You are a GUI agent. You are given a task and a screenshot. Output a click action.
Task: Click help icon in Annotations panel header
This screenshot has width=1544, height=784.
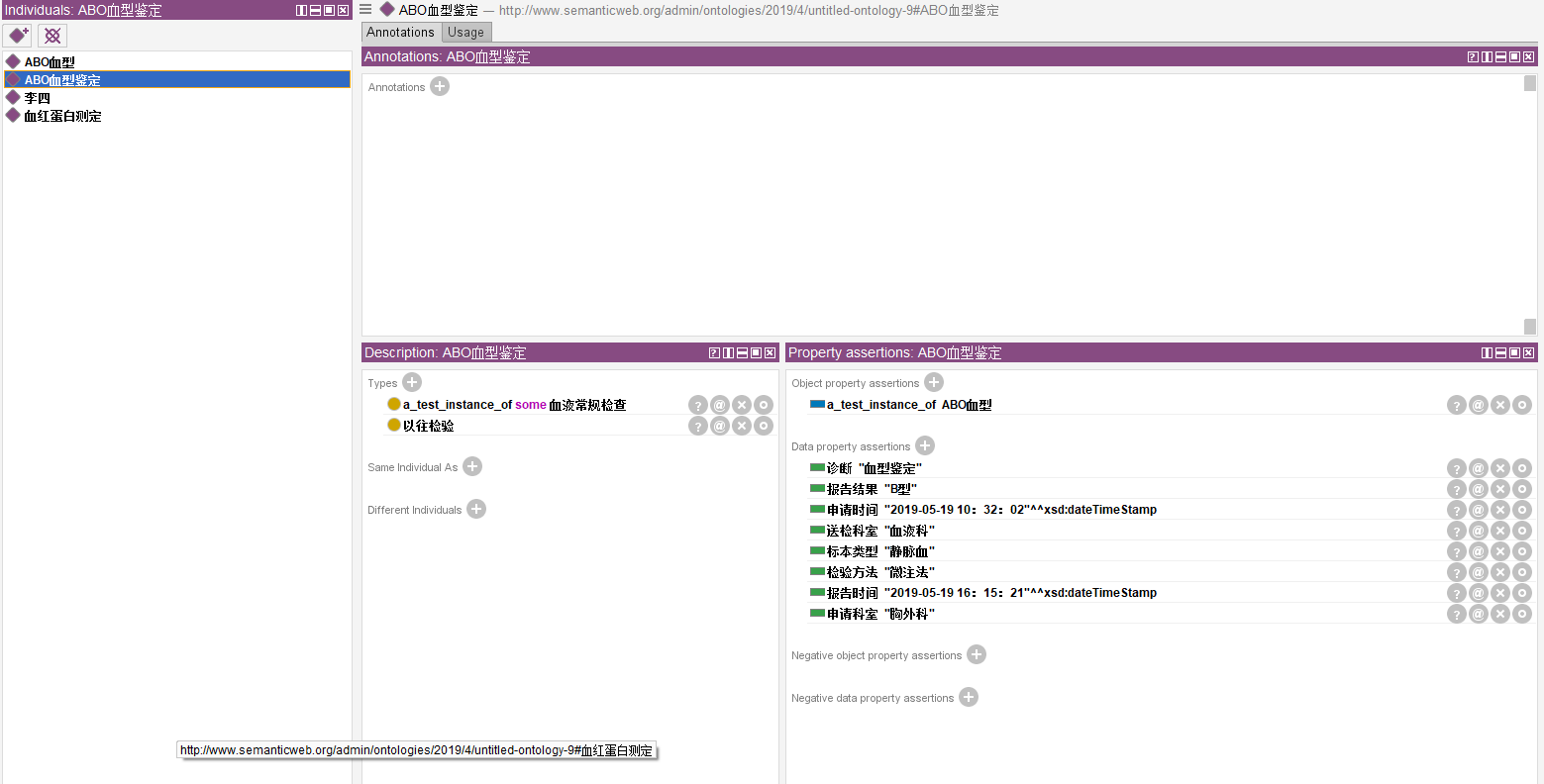tap(1473, 56)
